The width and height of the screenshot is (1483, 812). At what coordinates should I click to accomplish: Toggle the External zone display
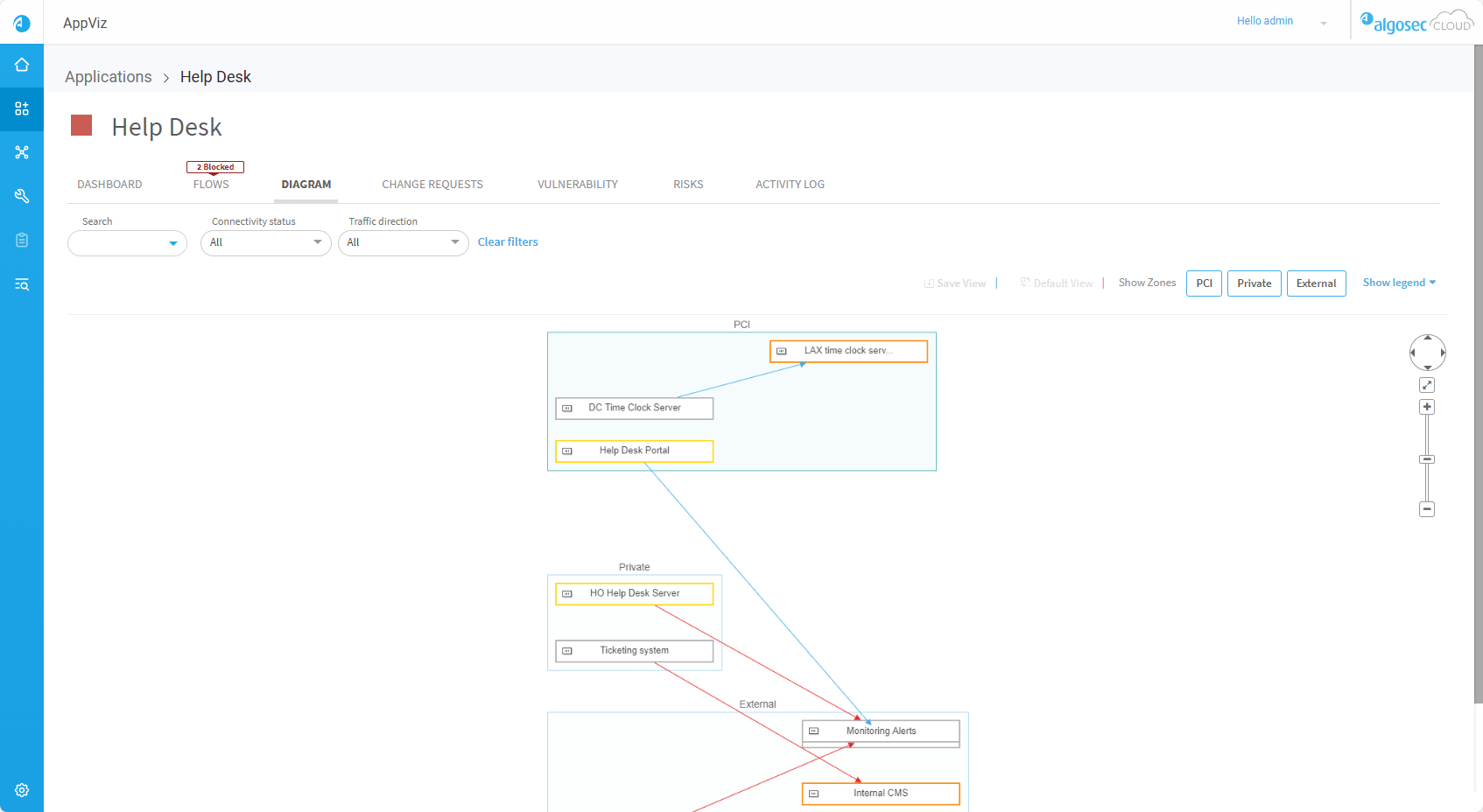tap(1316, 283)
